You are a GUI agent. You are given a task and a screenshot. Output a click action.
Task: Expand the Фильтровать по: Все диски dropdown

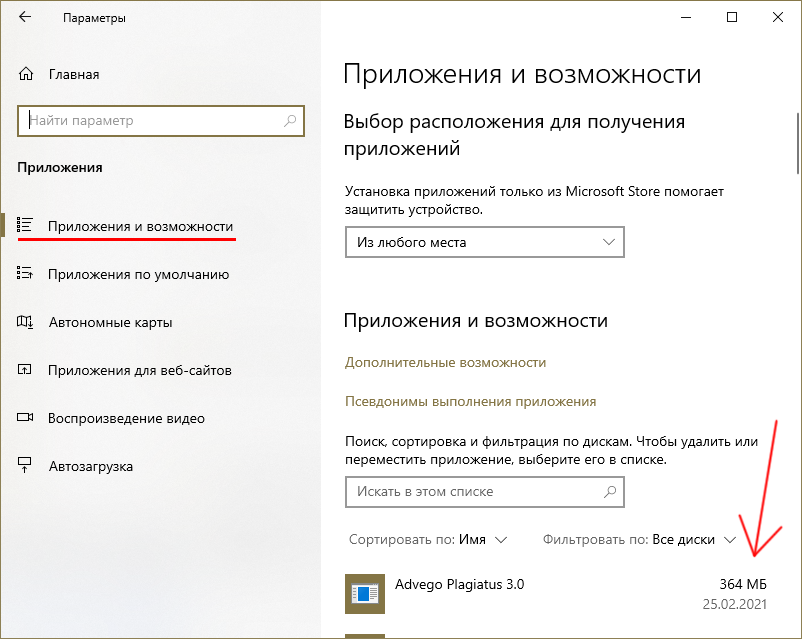(x=639, y=539)
